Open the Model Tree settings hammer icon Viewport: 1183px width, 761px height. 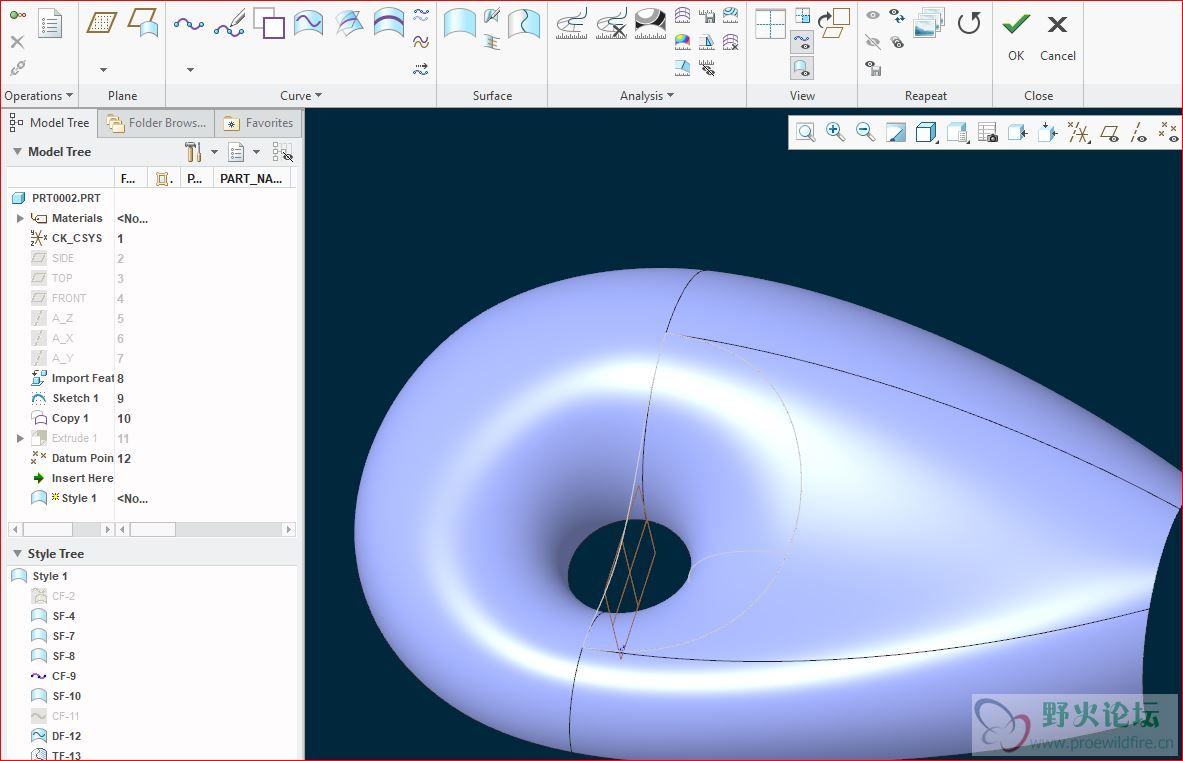click(193, 152)
